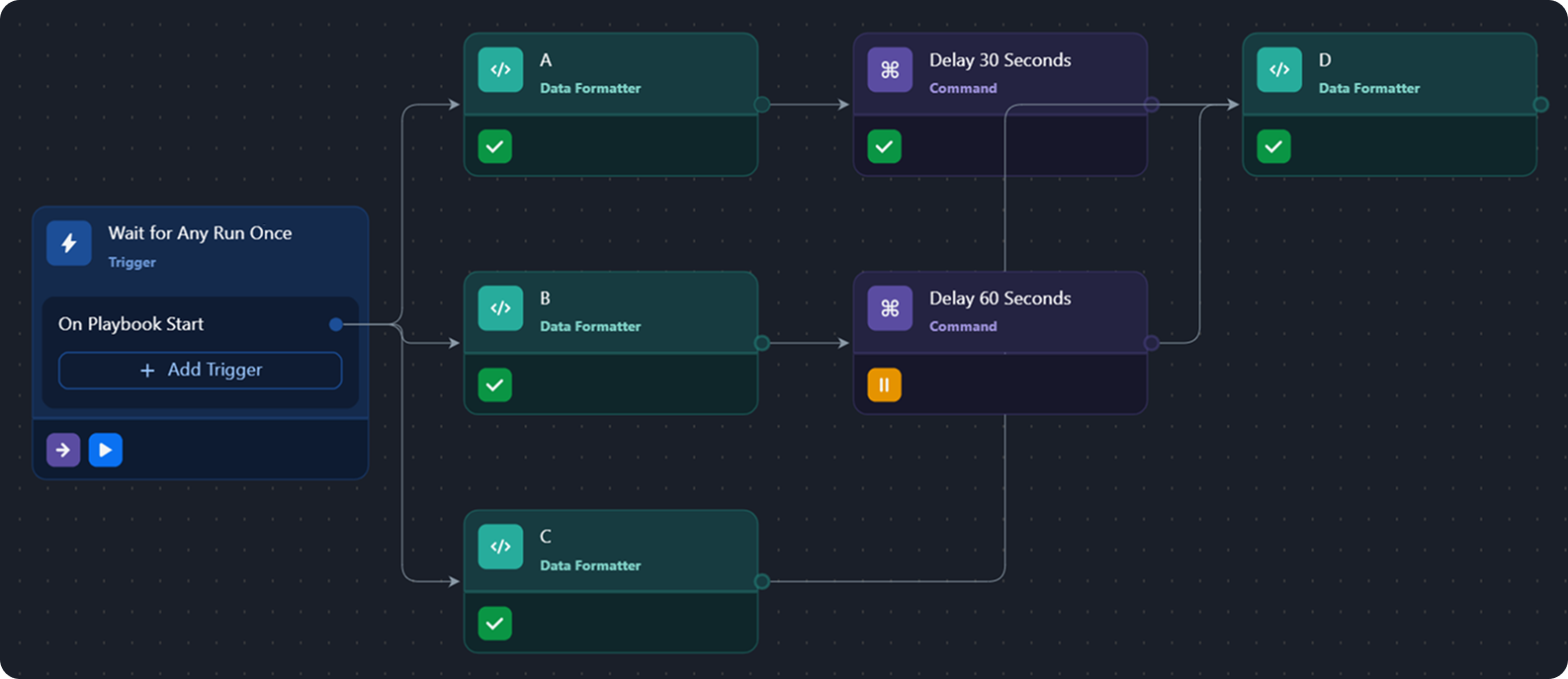The image size is (1568, 679).
Task: Click the command icon on Delay 30 Seconds
Action: pyautogui.click(x=890, y=70)
